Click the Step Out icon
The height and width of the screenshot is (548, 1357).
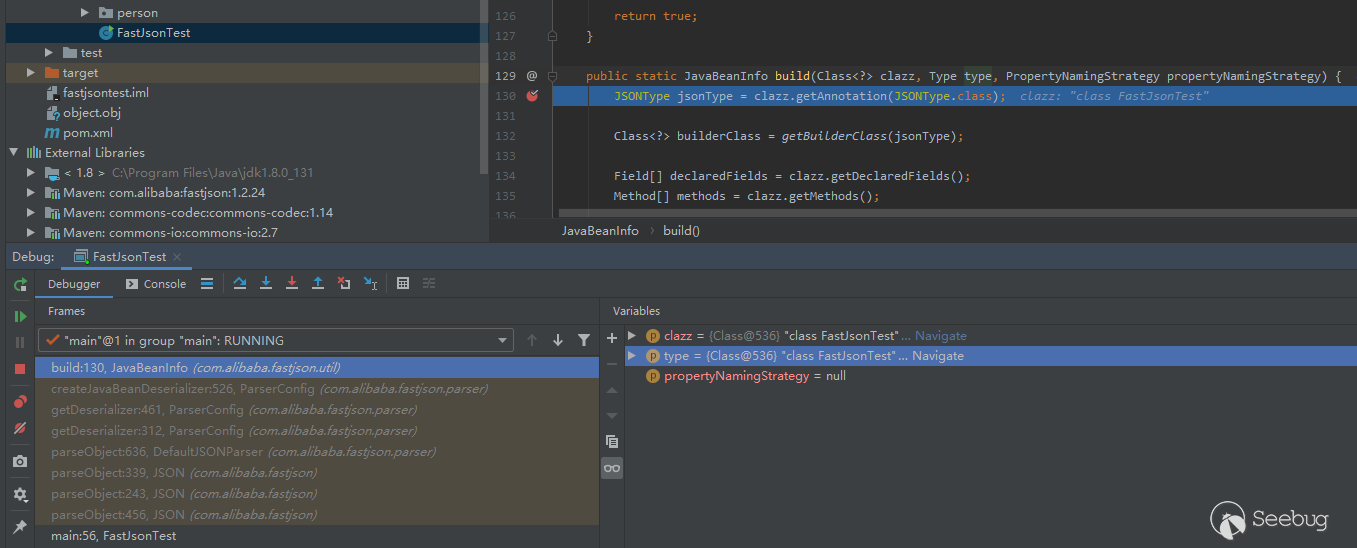pos(318,284)
